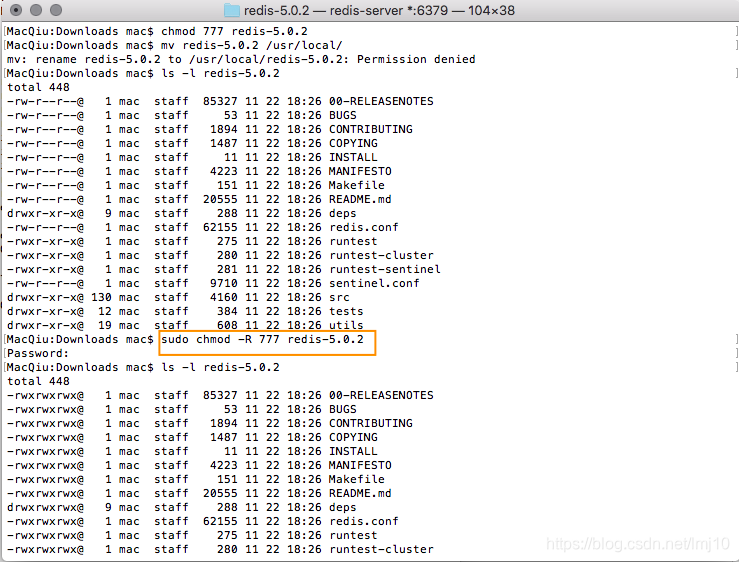Click the 'Permission denied' error text
The width and height of the screenshot is (739, 562).
(x=416, y=59)
